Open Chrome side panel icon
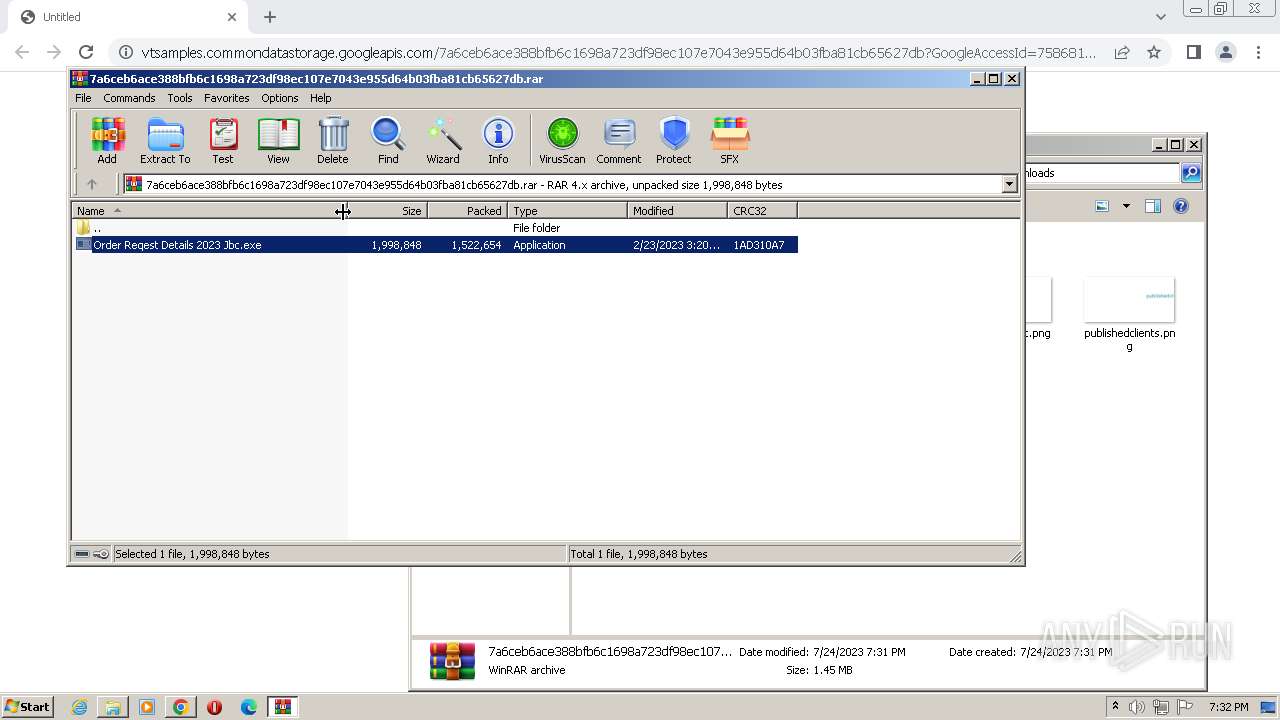Image resolution: width=1280 pixels, height=720 pixels. tap(1193, 52)
